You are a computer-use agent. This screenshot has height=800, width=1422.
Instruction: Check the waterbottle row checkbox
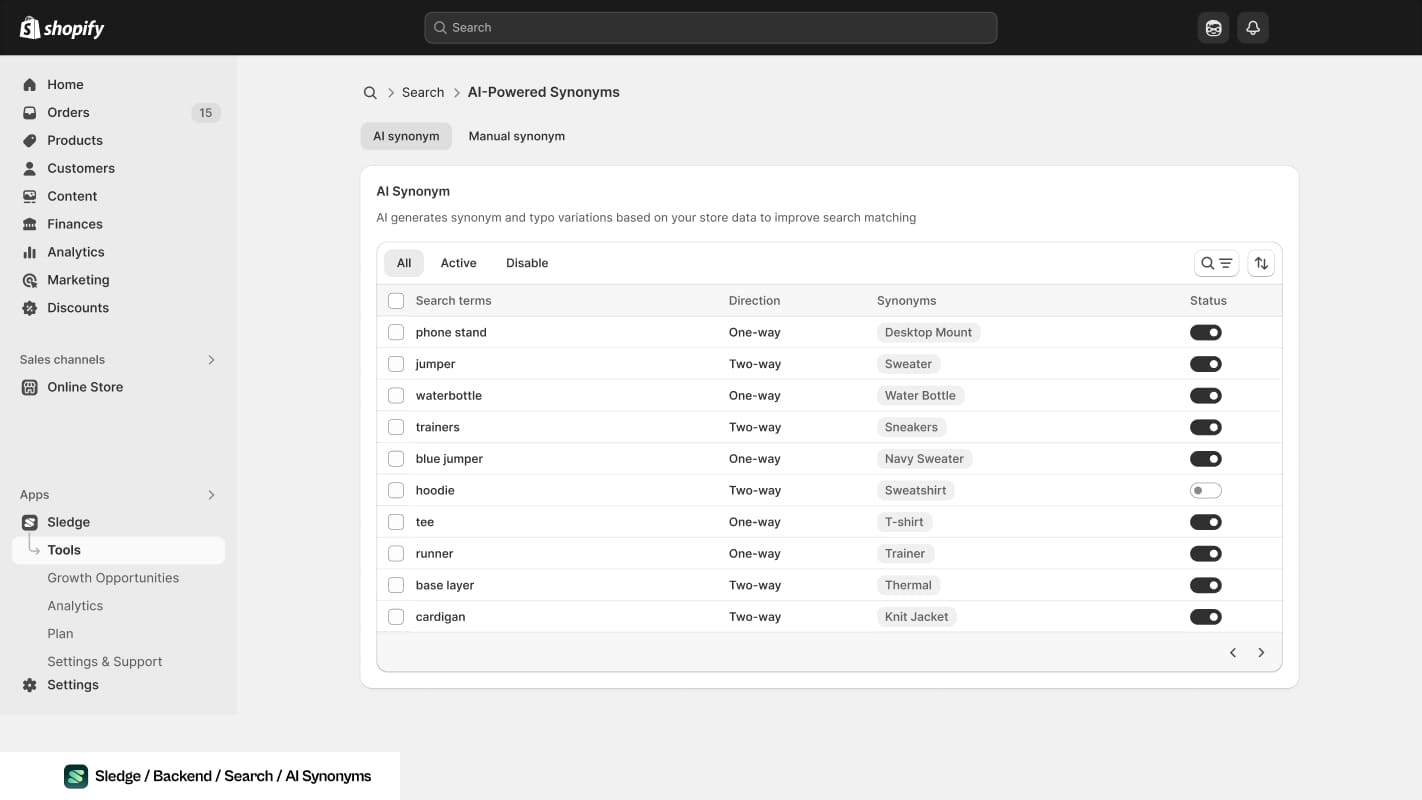click(396, 396)
